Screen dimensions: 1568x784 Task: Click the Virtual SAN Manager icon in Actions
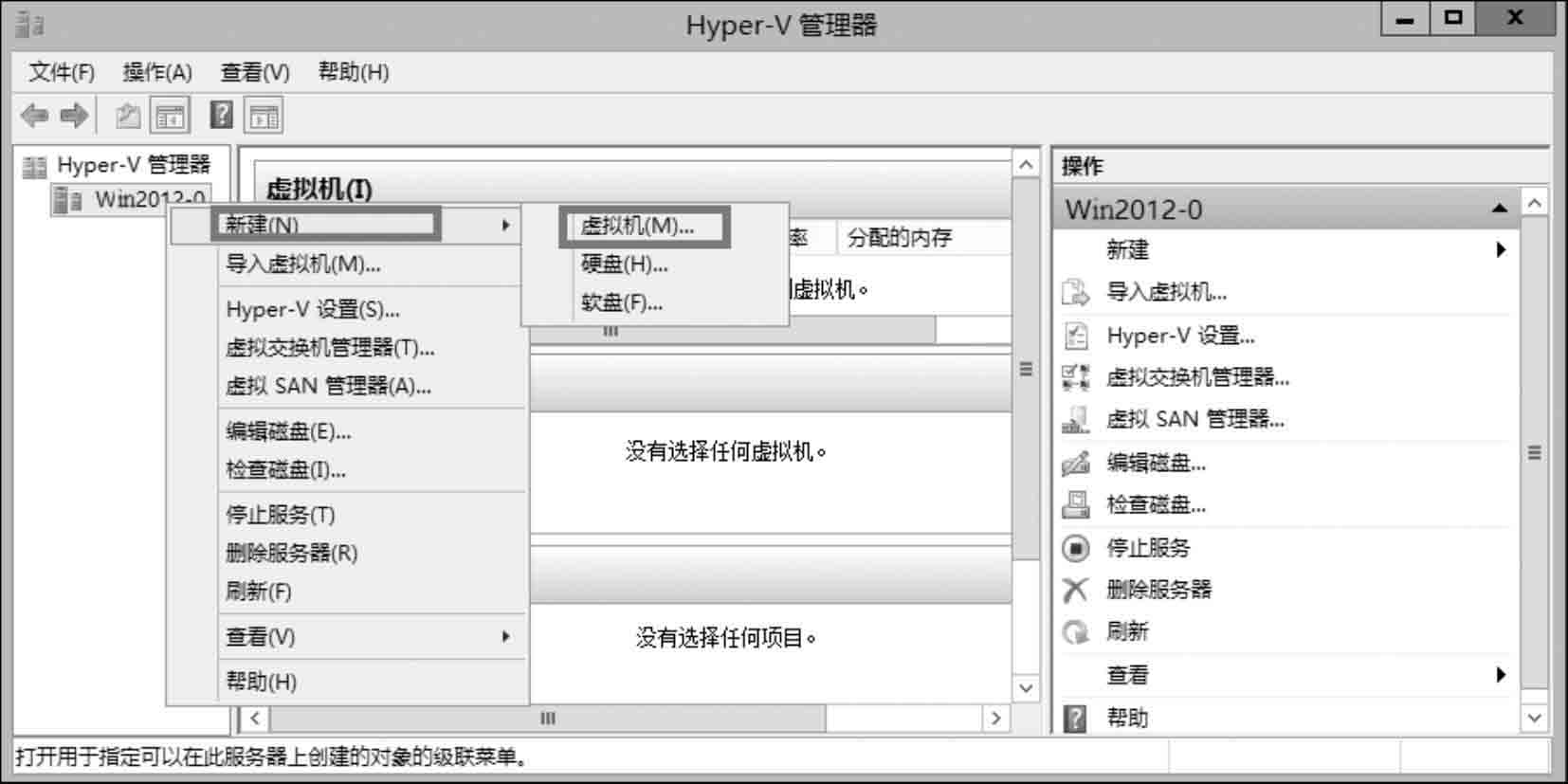point(1075,419)
